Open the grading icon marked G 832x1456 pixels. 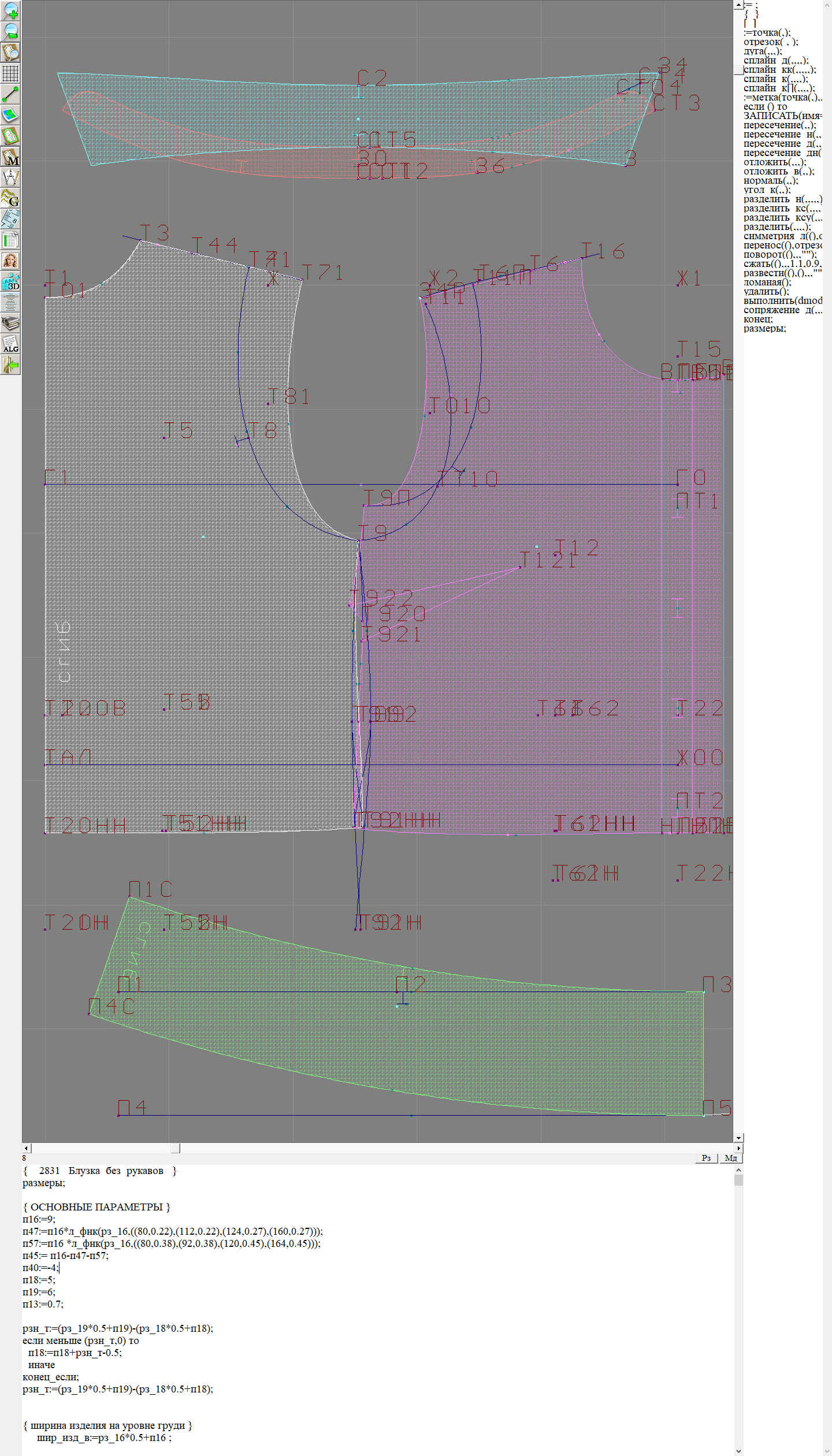[11, 198]
